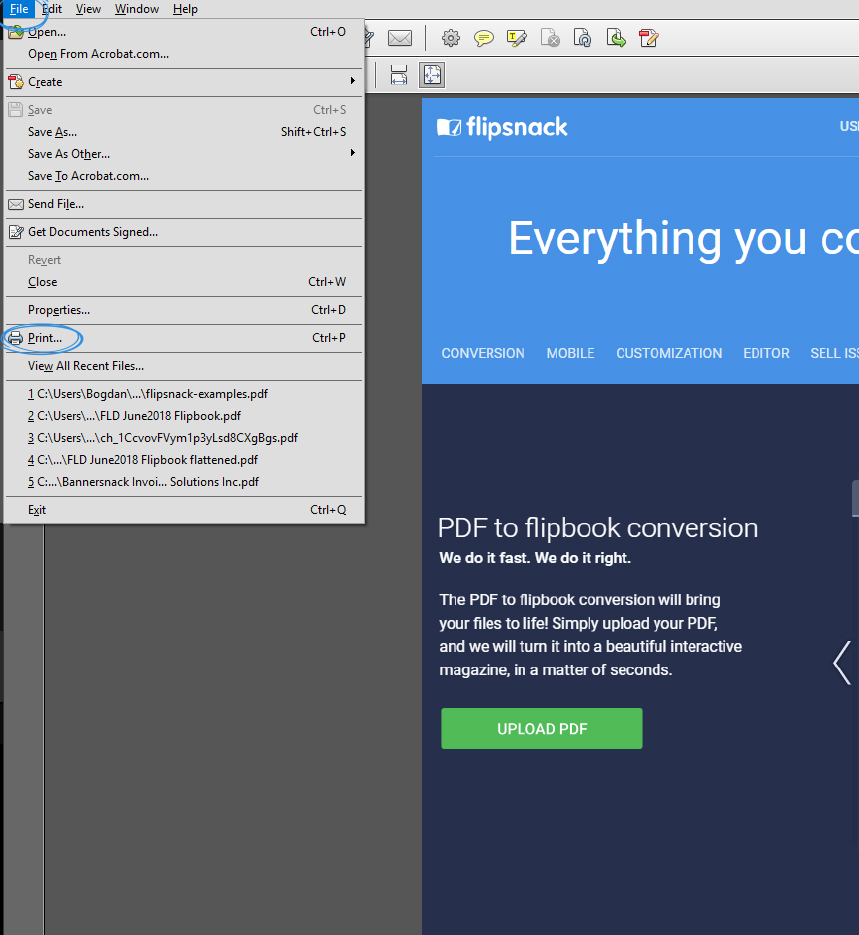Screen dimensions: 859x935
Task: Select Open From Acrobat.com...
Action: [x=184, y=54]
